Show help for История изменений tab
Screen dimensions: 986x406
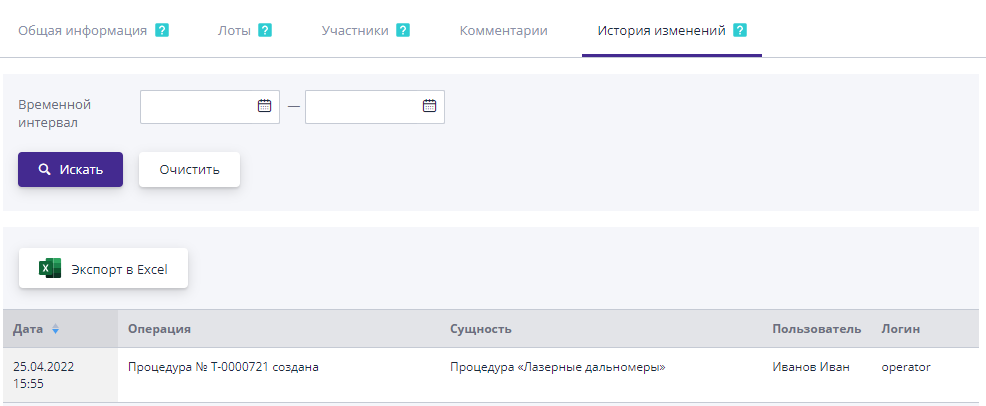(x=740, y=30)
